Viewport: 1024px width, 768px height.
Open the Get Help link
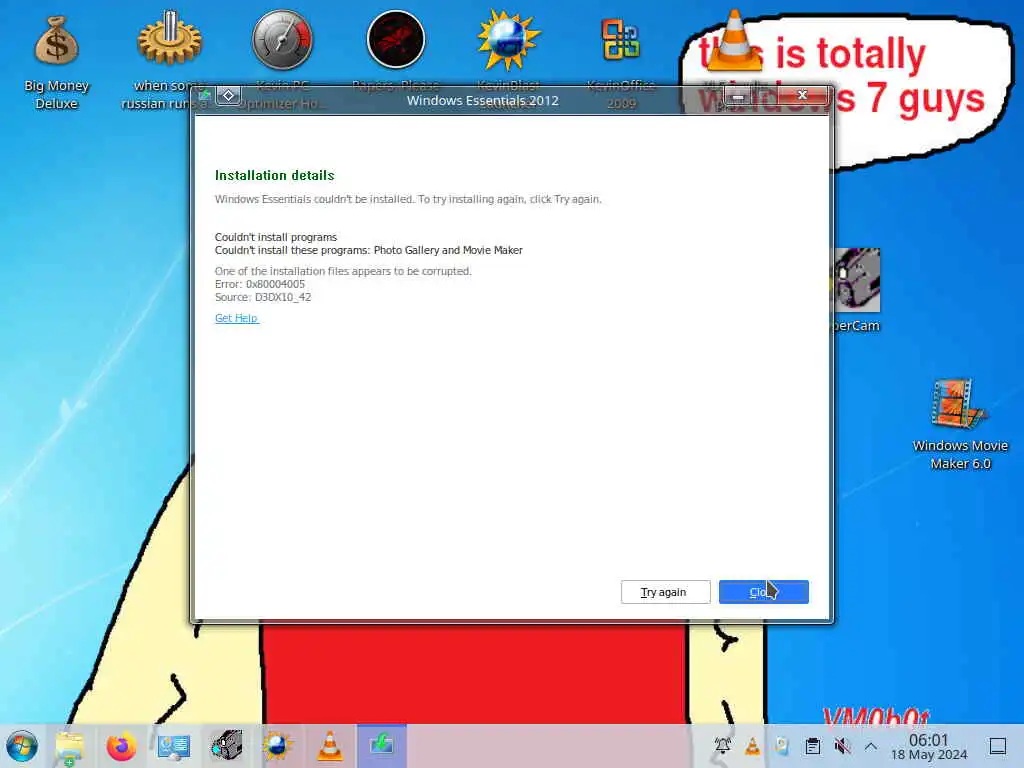pyautogui.click(x=236, y=318)
